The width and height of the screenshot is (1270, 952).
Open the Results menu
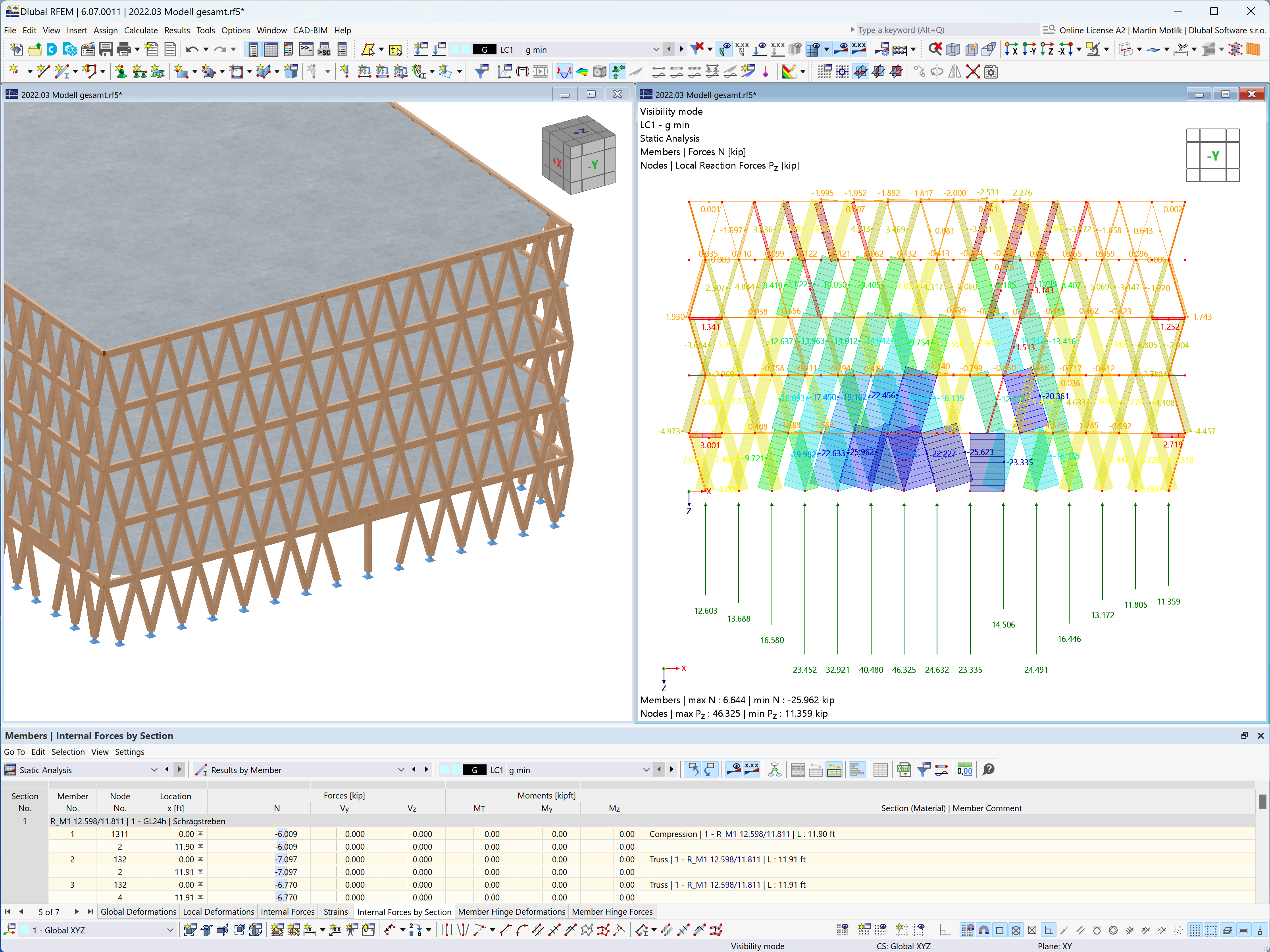coord(176,30)
